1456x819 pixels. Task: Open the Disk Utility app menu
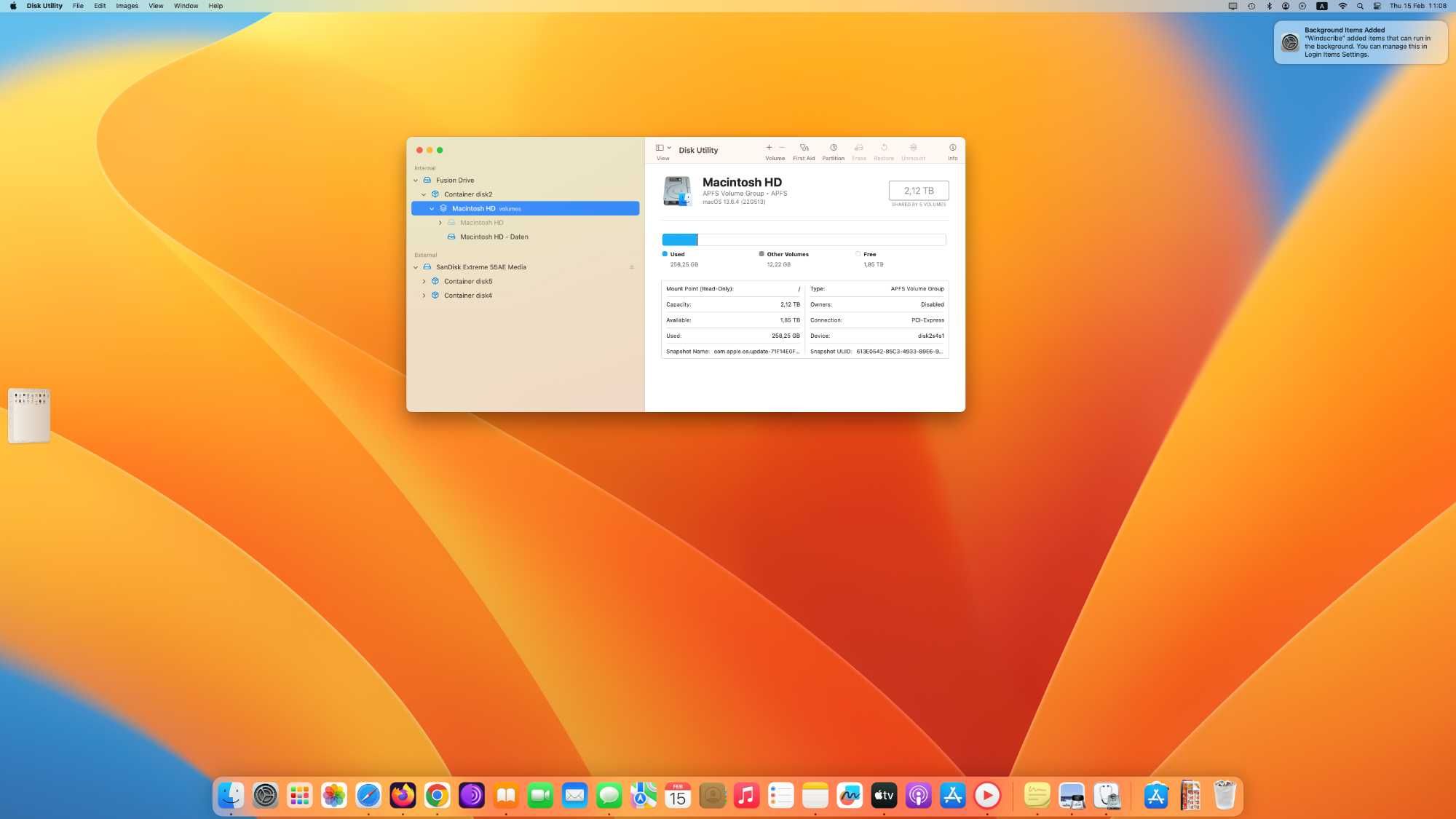pyautogui.click(x=44, y=6)
